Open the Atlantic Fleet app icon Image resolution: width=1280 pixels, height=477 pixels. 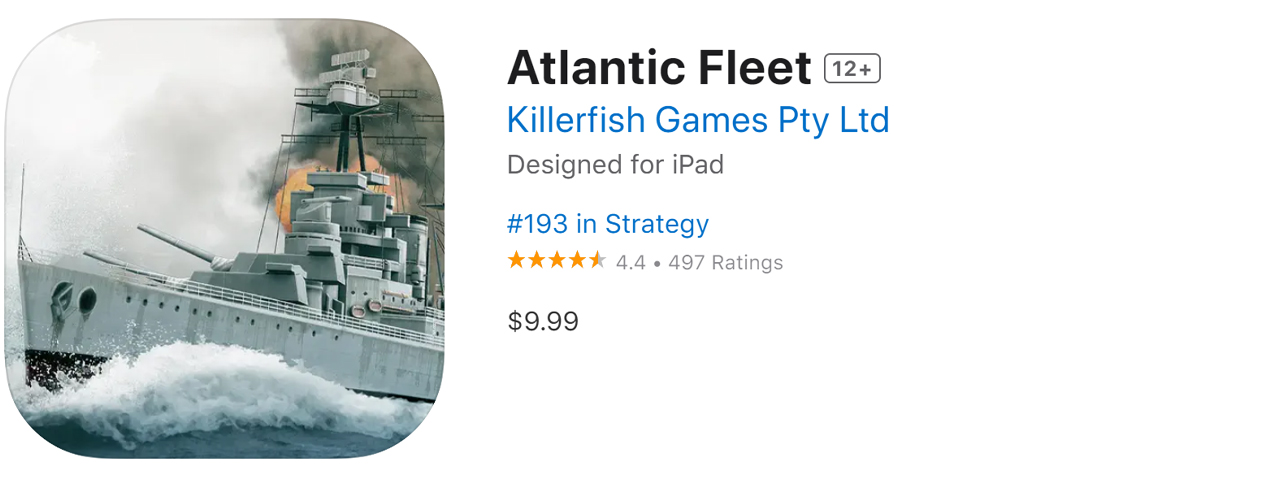point(224,238)
